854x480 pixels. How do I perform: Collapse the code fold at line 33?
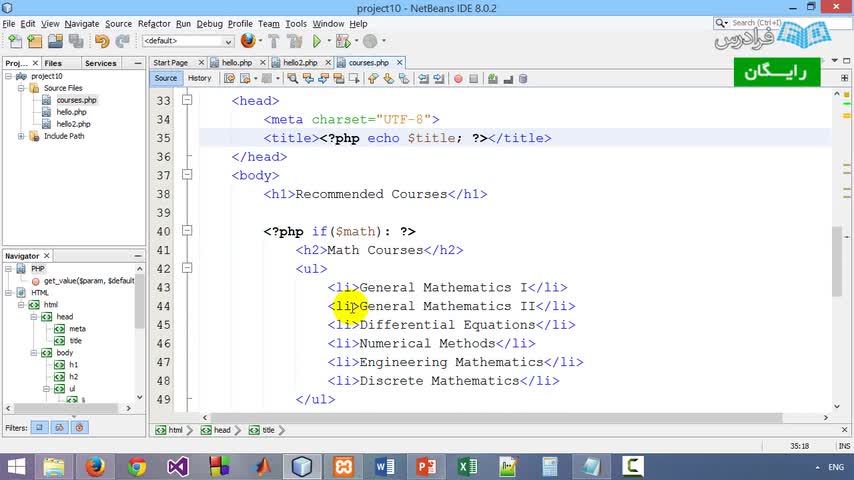(x=187, y=100)
